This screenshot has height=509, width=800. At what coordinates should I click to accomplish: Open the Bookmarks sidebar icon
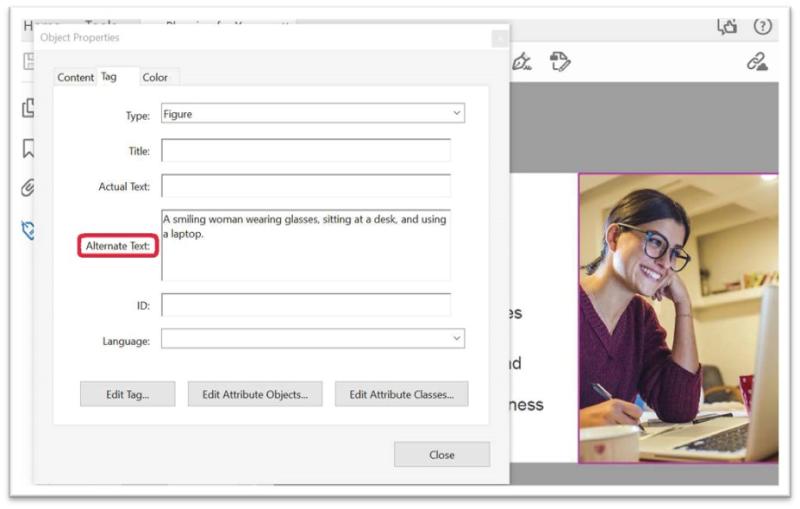(x=29, y=148)
